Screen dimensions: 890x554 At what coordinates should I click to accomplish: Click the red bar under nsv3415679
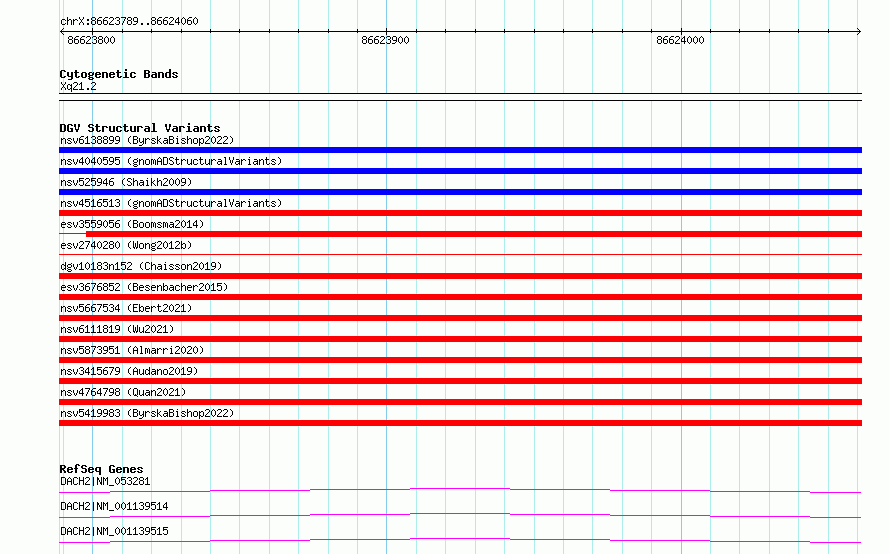(x=460, y=381)
